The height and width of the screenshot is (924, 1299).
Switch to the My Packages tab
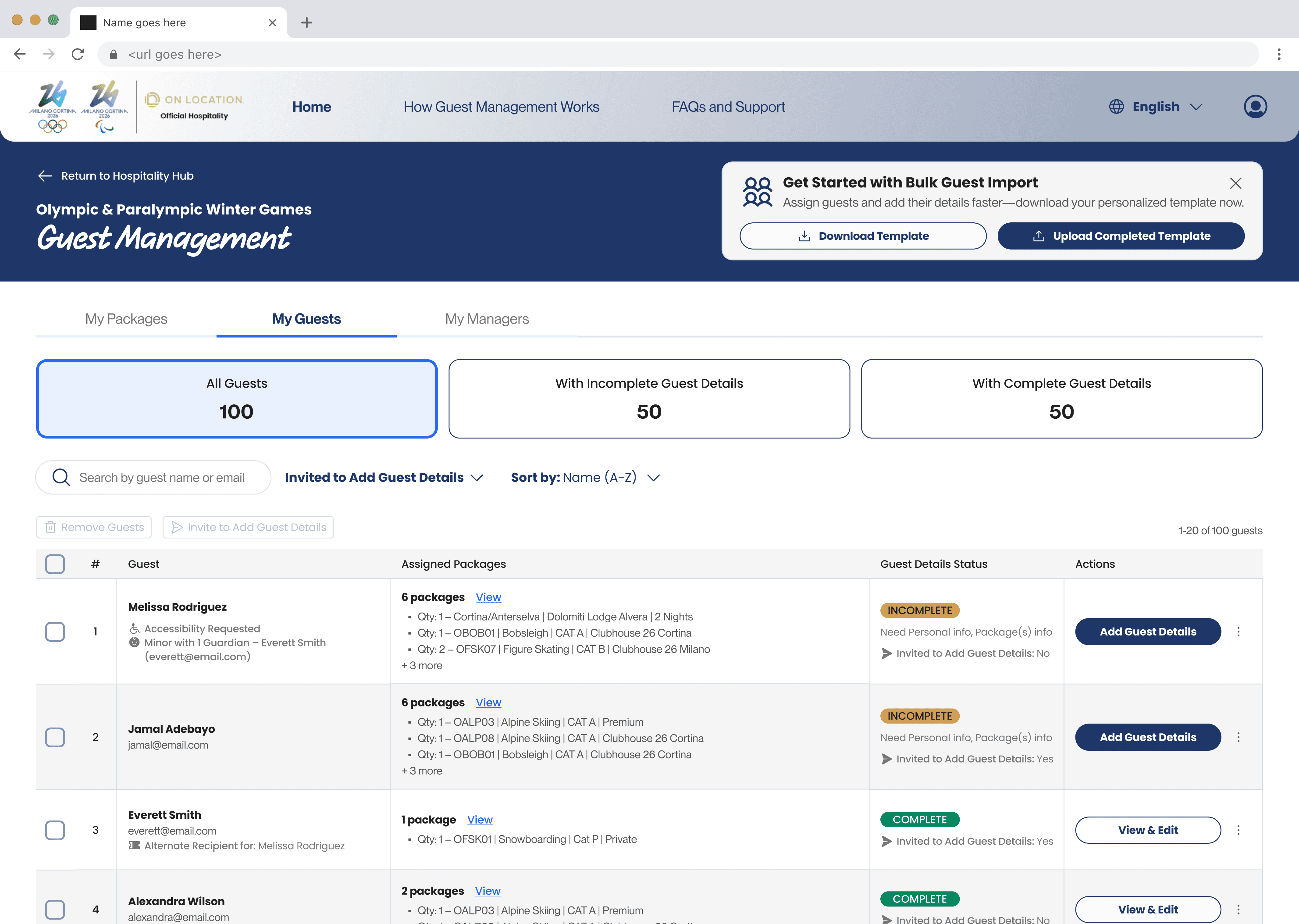pos(126,318)
